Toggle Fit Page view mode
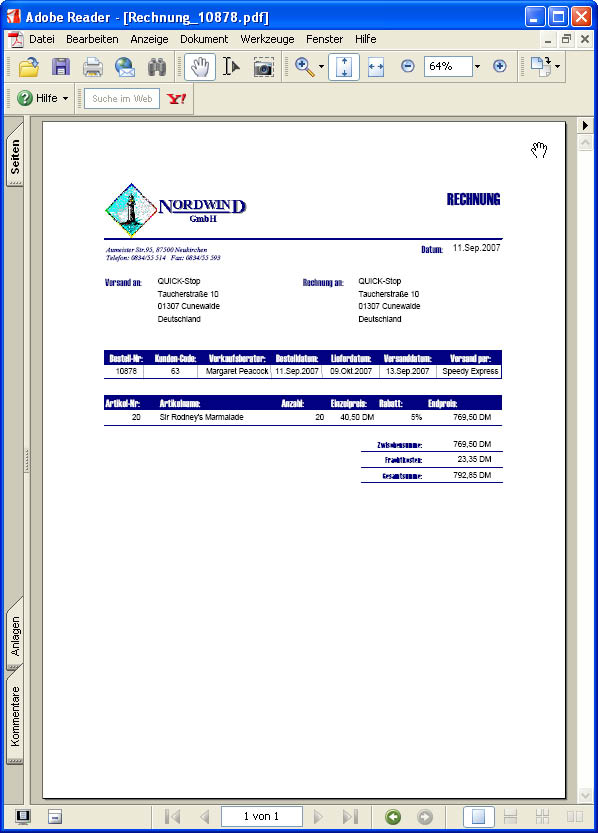This screenshot has height=833, width=598. pyautogui.click(x=344, y=67)
